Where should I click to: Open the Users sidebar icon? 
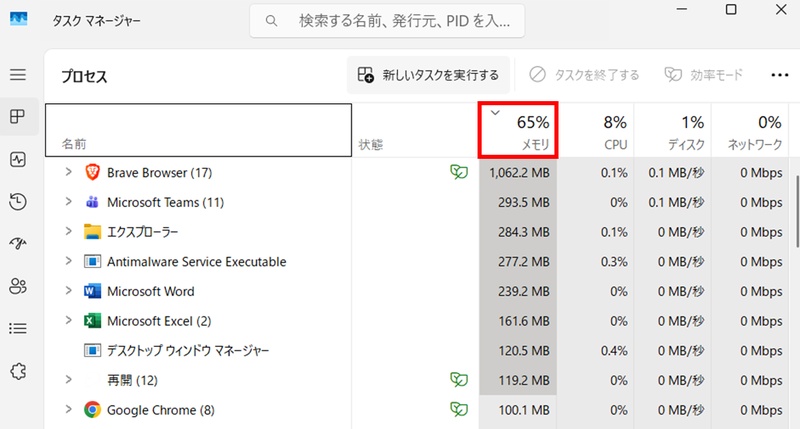[18, 286]
